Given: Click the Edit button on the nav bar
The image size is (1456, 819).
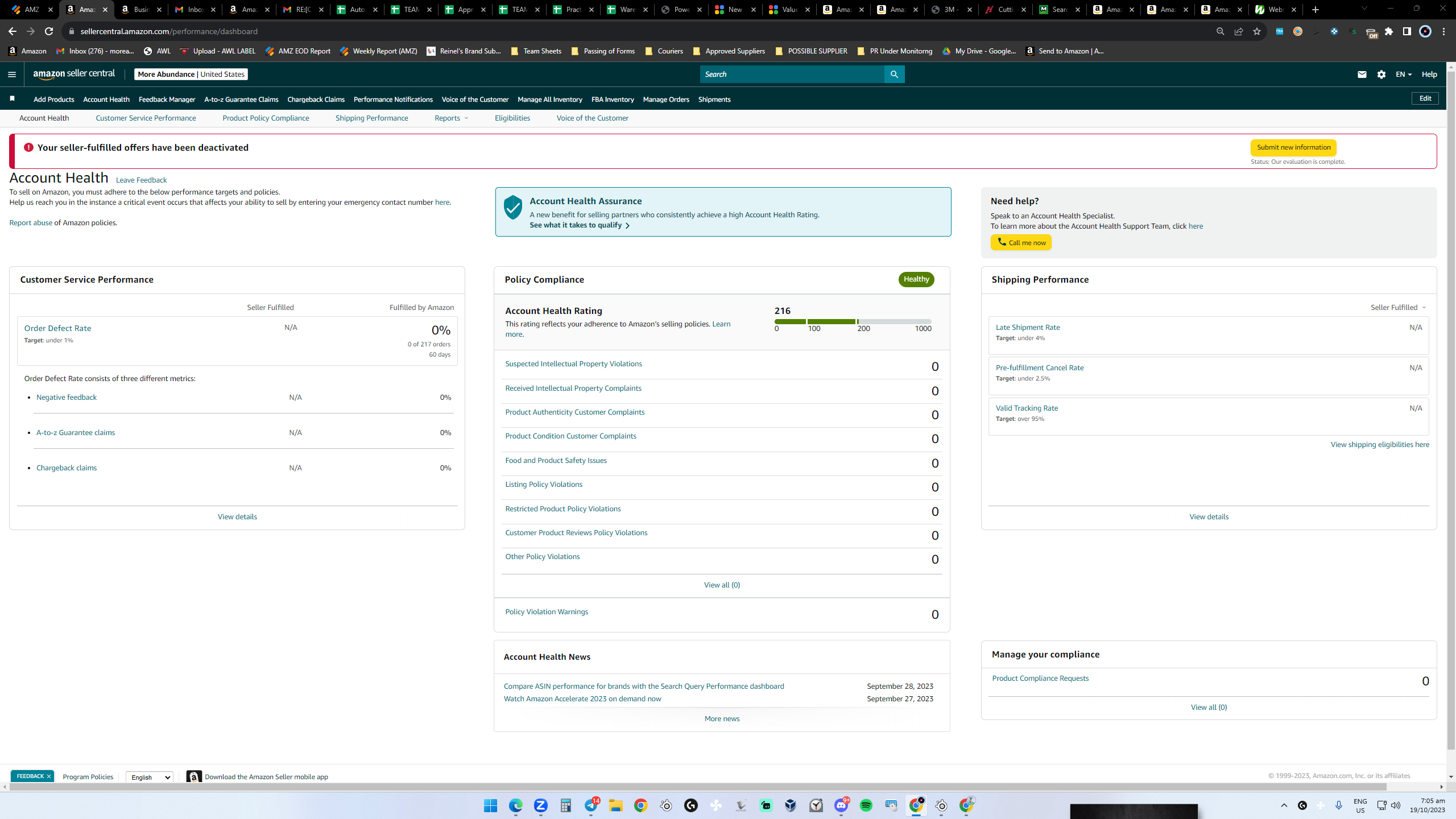Looking at the screenshot, I should pyautogui.click(x=1425, y=98).
